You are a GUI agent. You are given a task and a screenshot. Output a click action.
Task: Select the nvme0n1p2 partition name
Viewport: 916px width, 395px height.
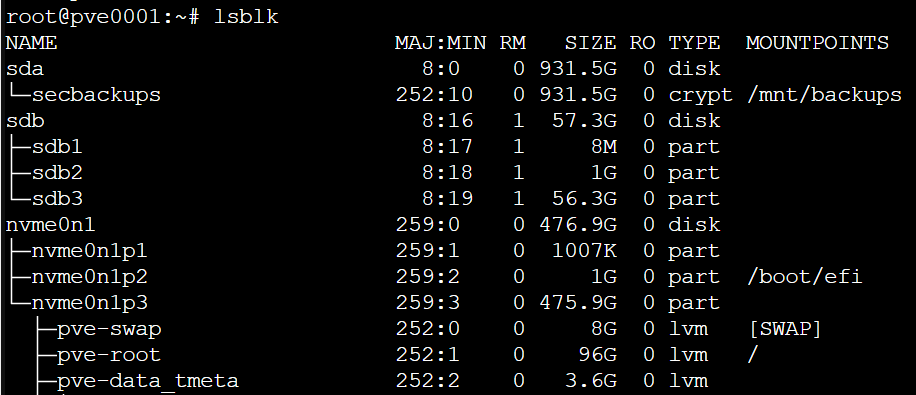pyautogui.click(x=89, y=277)
